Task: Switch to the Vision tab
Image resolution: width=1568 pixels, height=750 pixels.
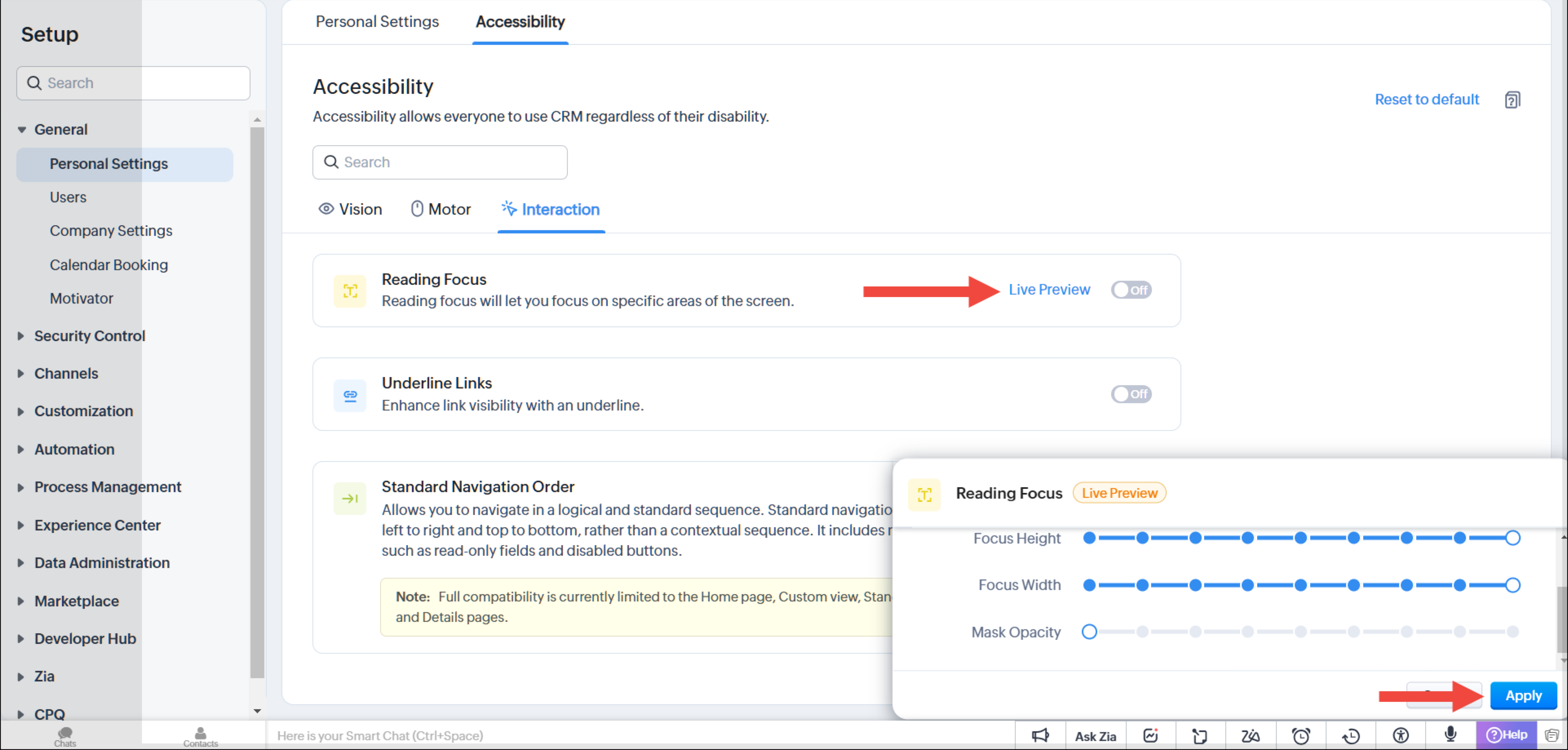Action: tap(351, 209)
